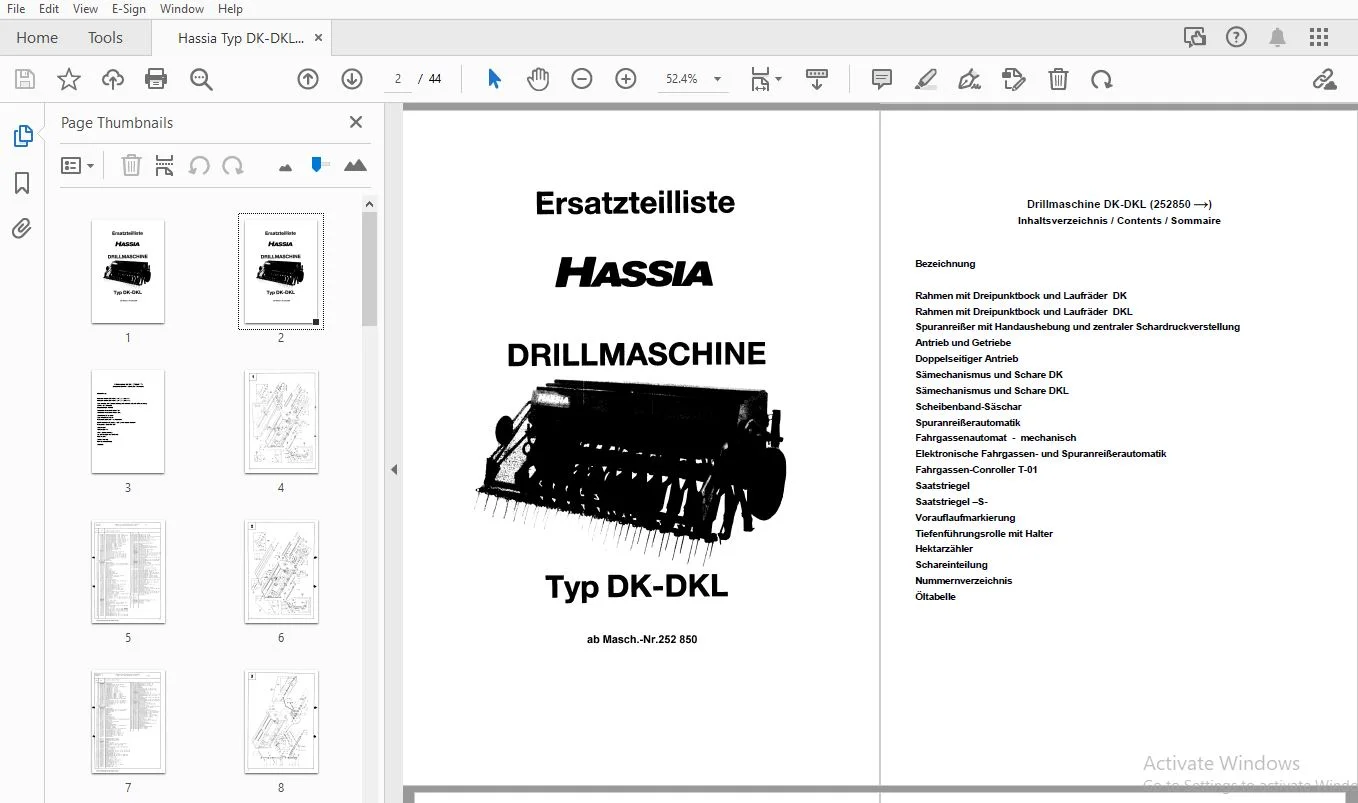
Task: Open the Attachments paperclip panel
Action: coord(22,229)
